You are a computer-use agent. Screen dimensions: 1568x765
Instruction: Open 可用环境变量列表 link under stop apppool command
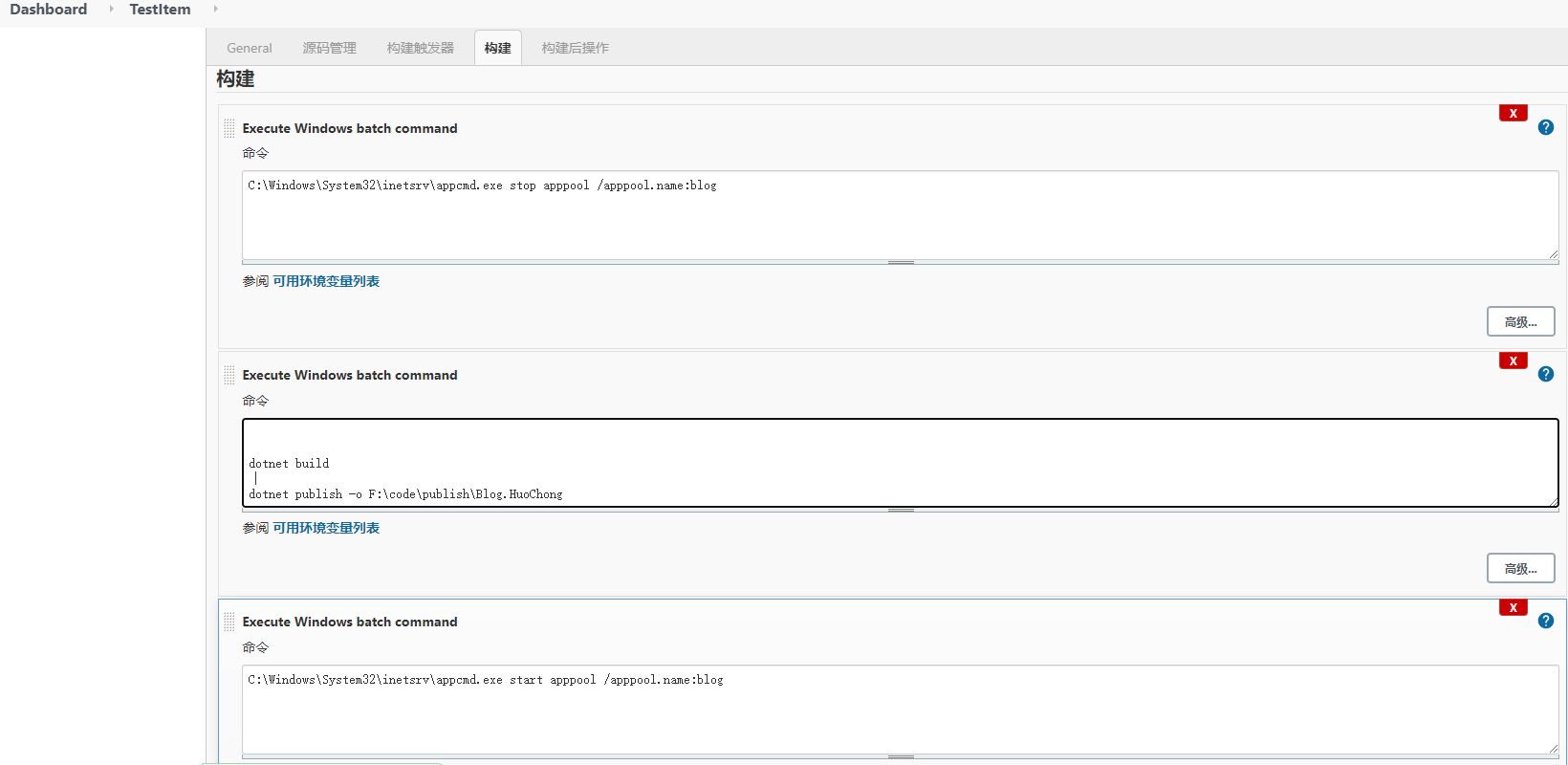point(326,281)
